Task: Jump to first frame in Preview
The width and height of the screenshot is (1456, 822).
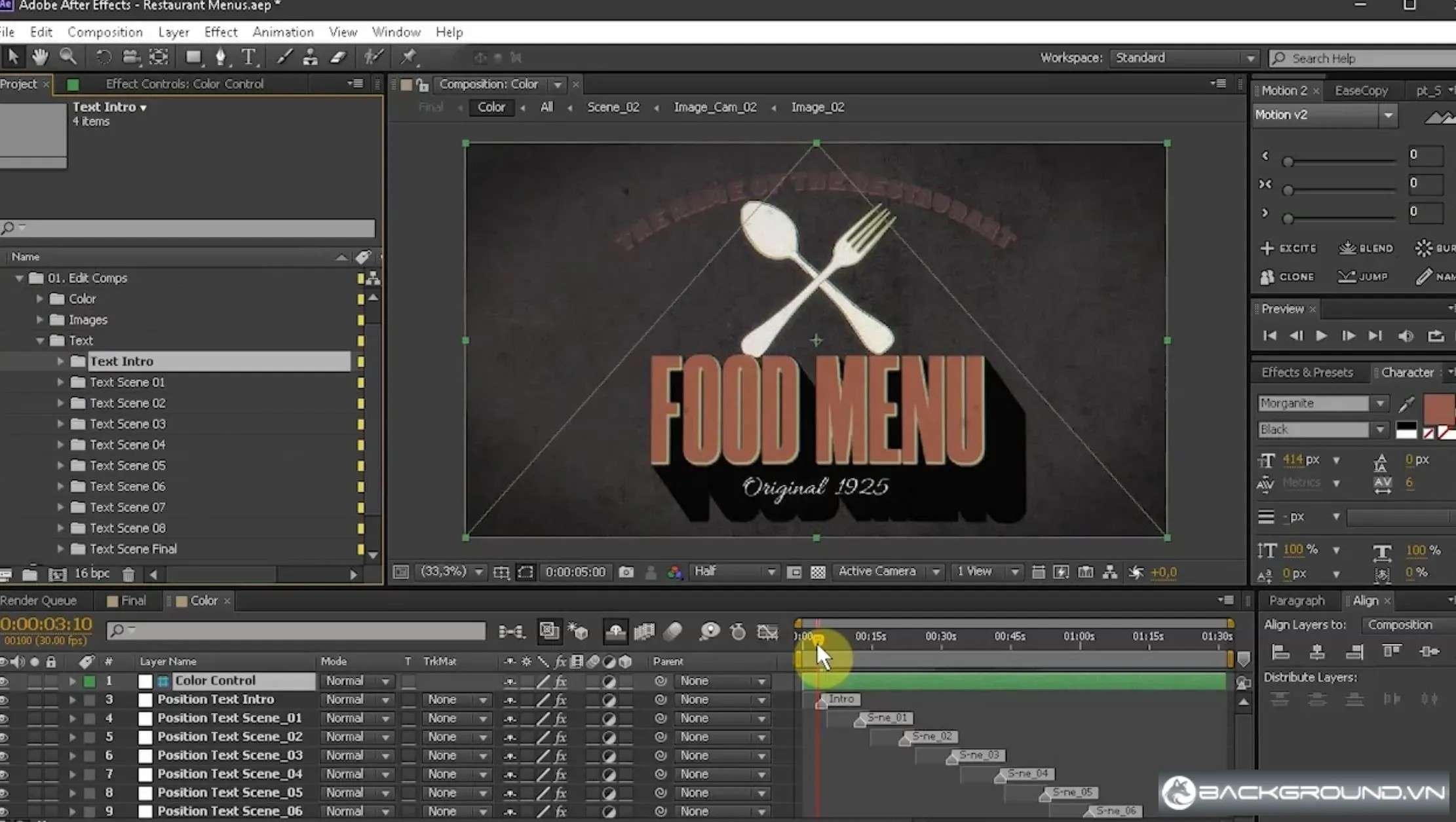Action: [1269, 336]
